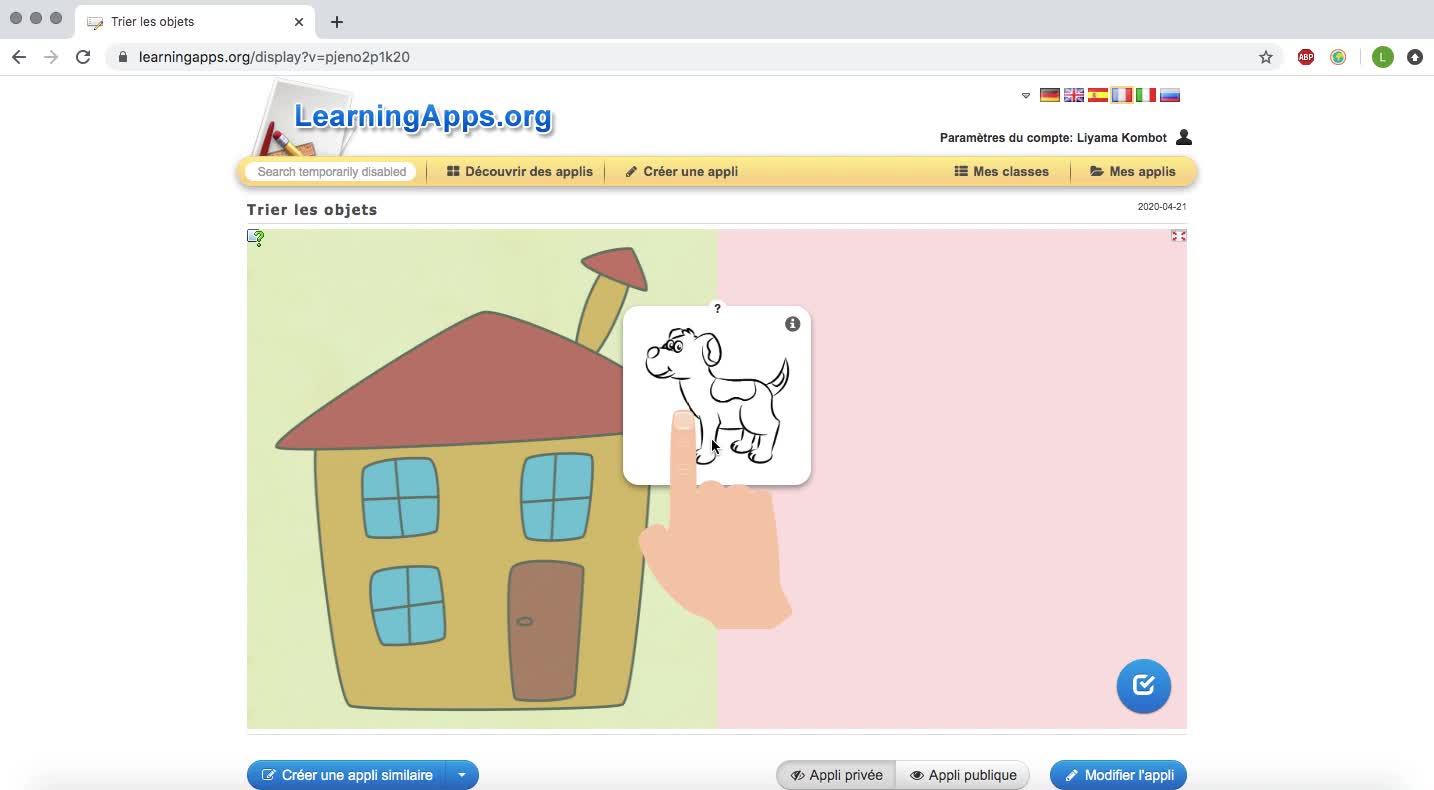Click the blue check answers button
Image resolution: width=1434 pixels, height=790 pixels.
(x=1143, y=686)
